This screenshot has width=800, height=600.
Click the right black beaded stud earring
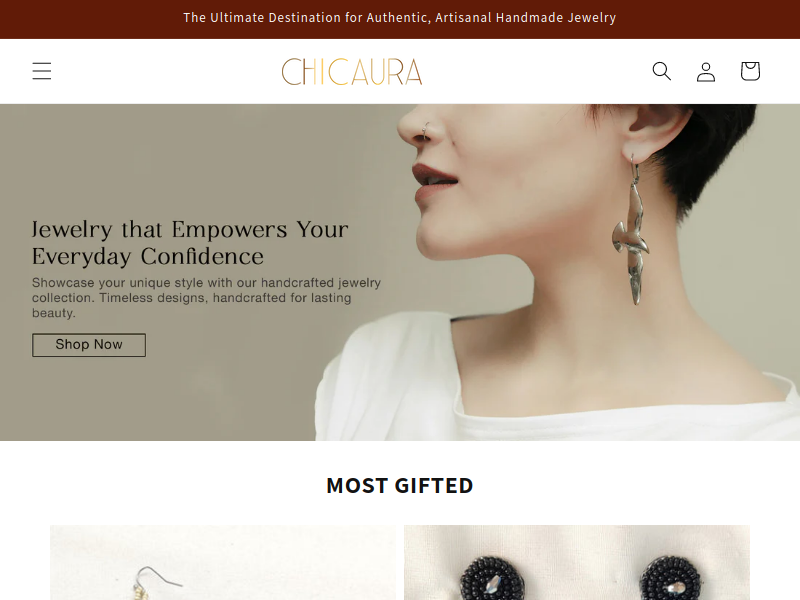coord(672,579)
